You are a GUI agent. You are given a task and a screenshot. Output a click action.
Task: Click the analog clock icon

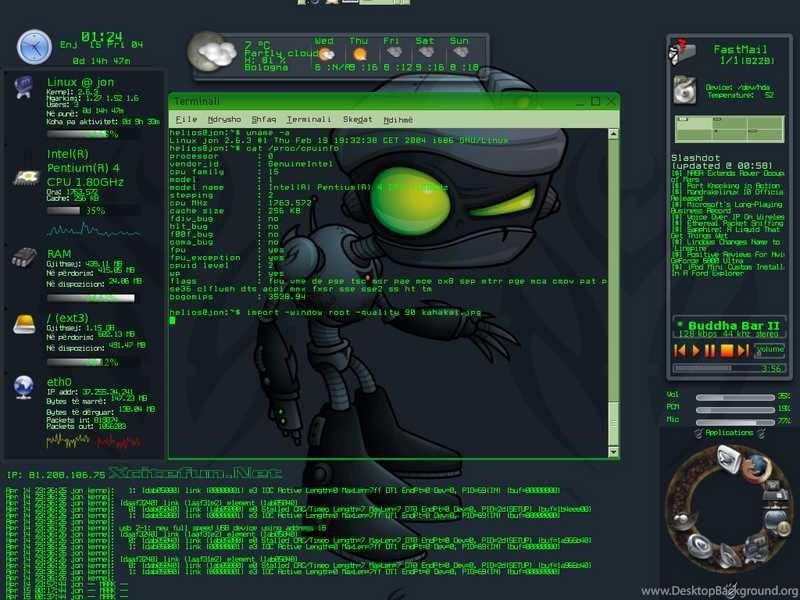(33, 46)
